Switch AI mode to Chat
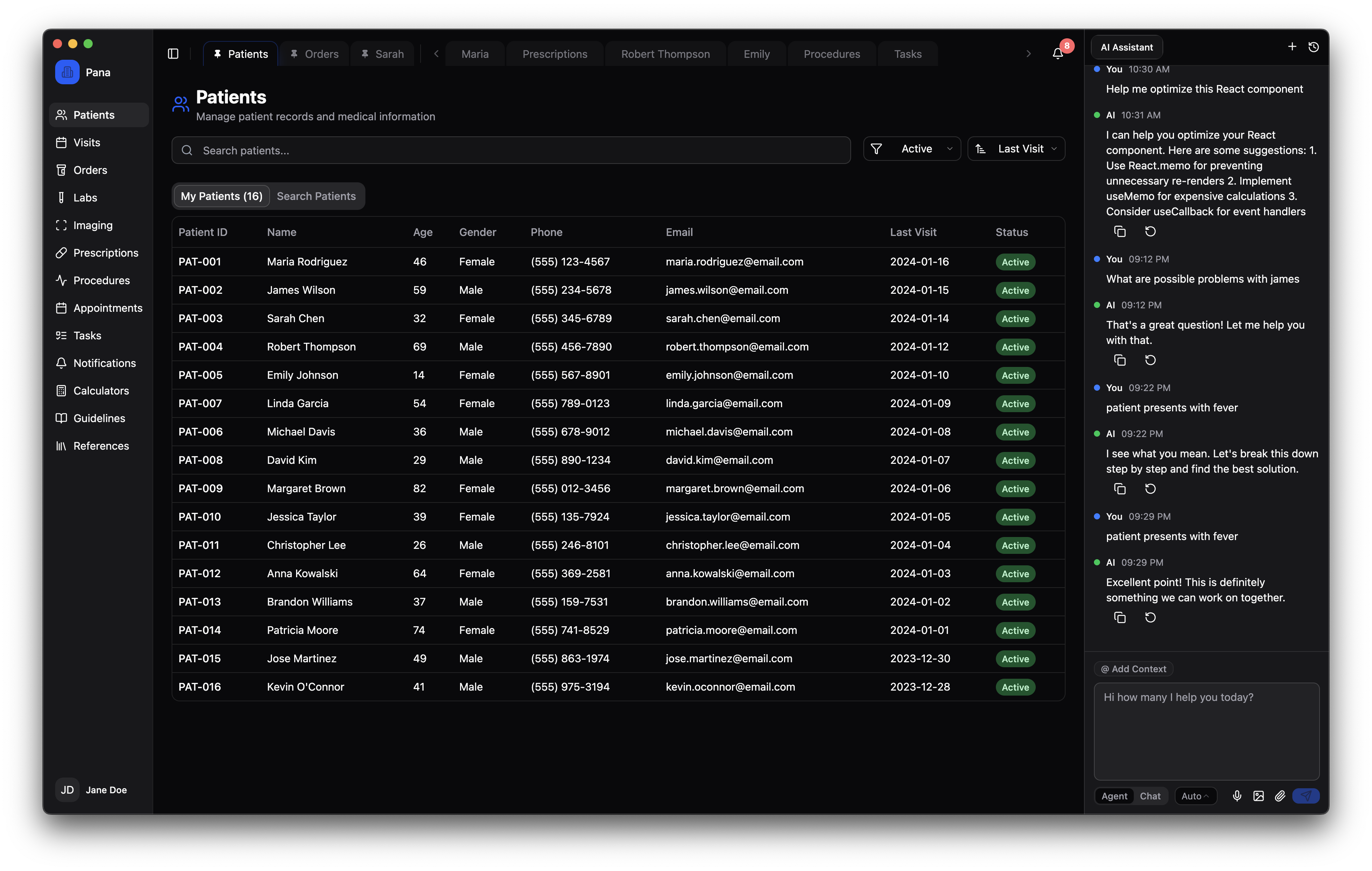The width and height of the screenshot is (1372, 871). (1150, 796)
